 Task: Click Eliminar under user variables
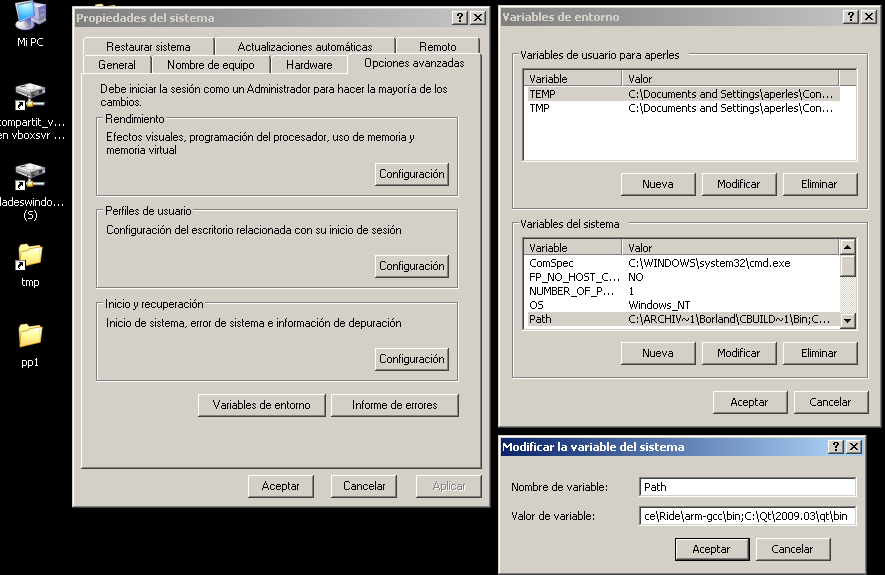[x=820, y=184]
